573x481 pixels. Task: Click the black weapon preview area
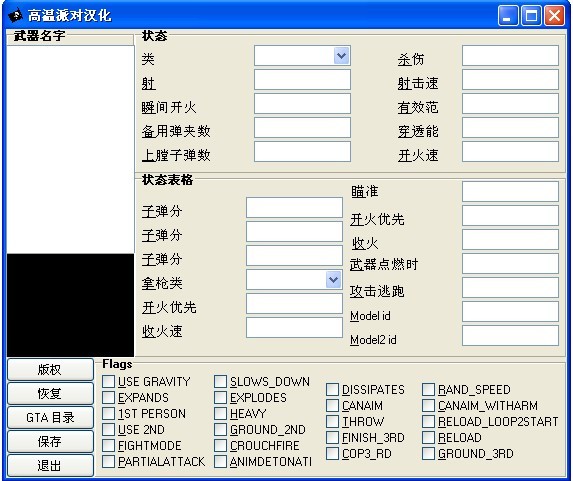[x=70, y=305]
